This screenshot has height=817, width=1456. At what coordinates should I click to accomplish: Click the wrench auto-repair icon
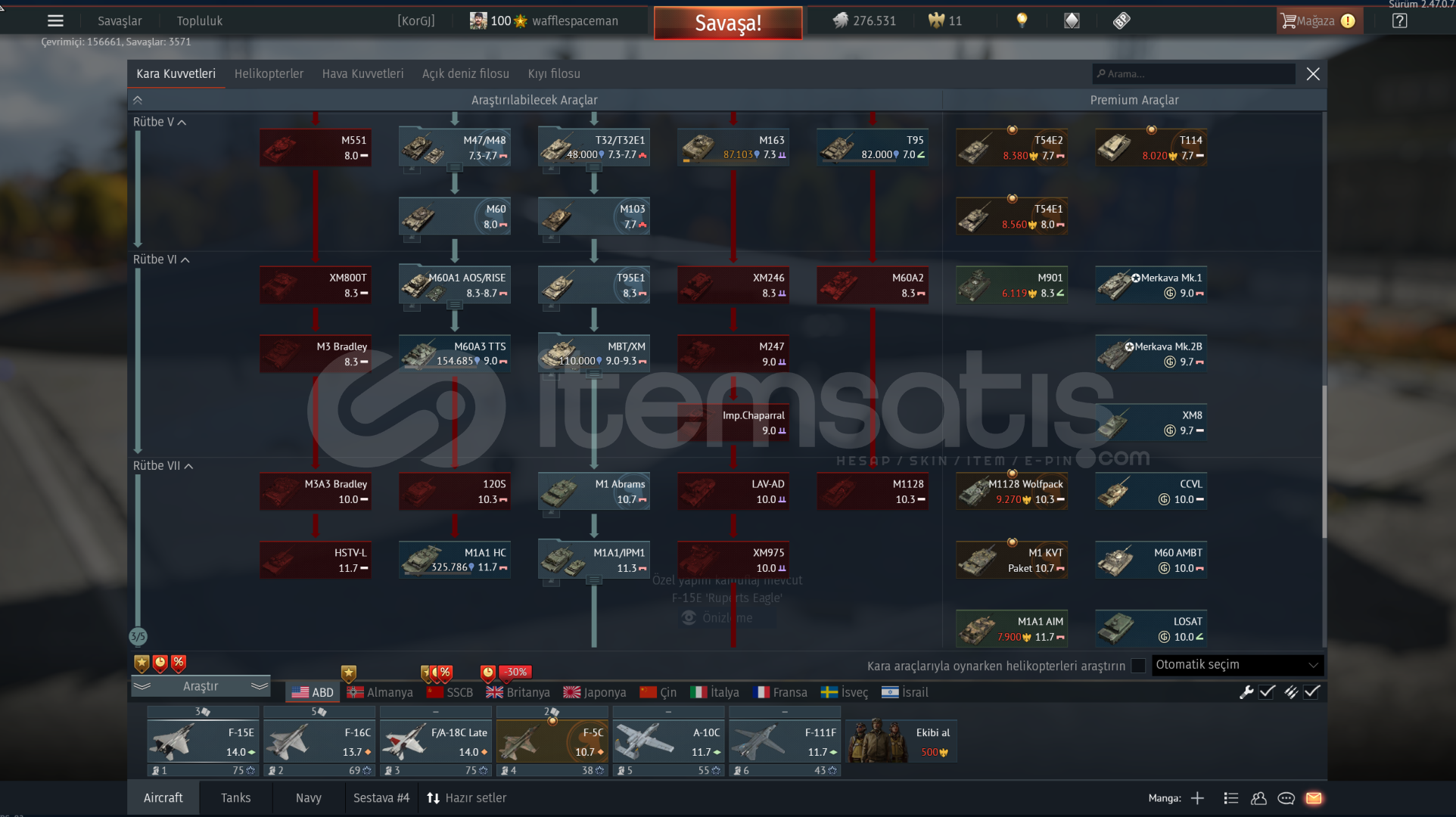click(x=1246, y=691)
